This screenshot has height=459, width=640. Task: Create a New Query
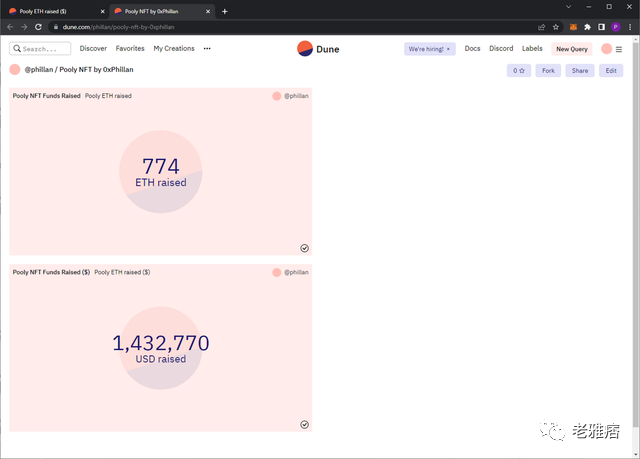[572, 49]
